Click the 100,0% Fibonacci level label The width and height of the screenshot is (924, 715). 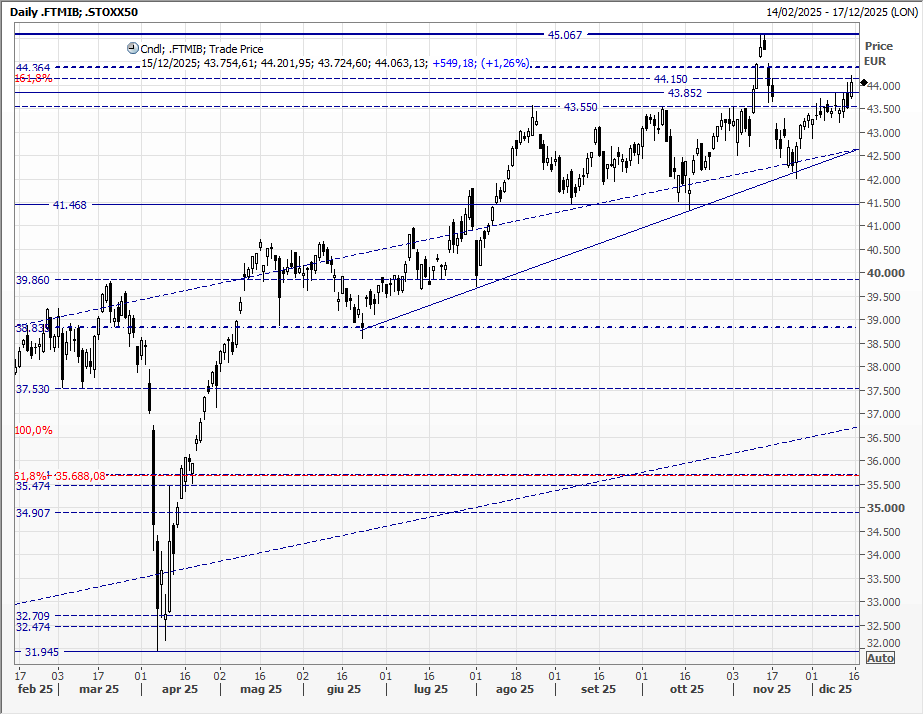click(33, 430)
